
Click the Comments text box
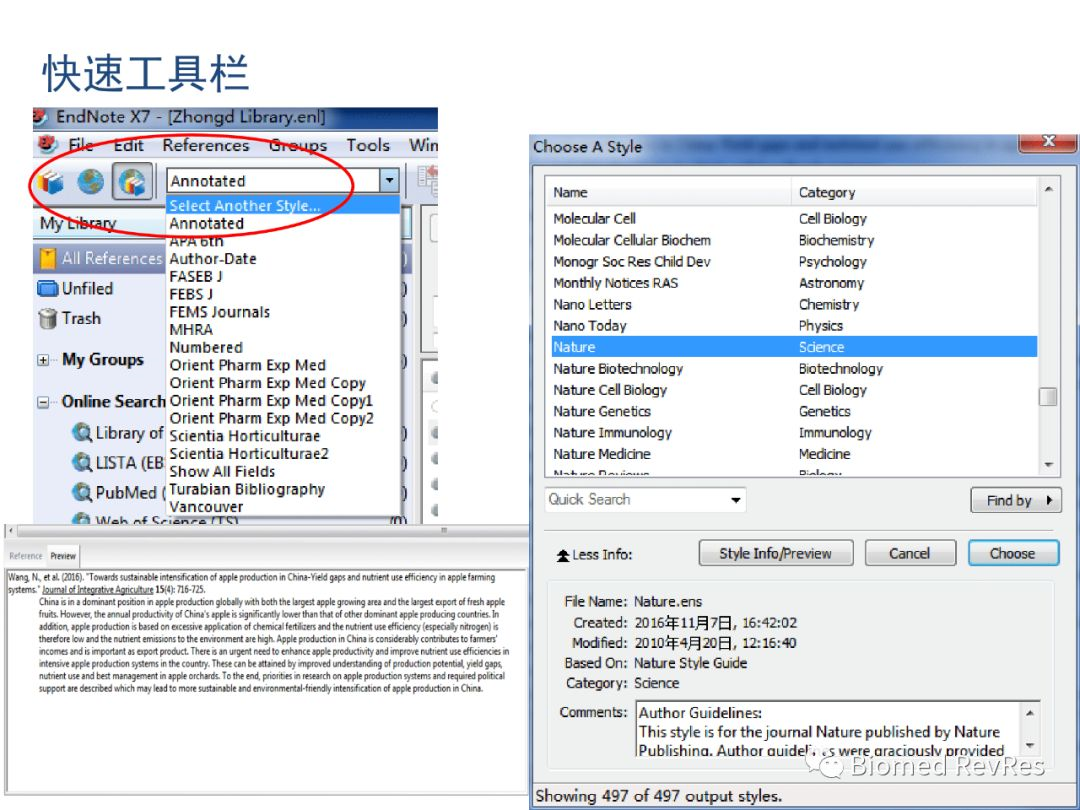pos(829,729)
